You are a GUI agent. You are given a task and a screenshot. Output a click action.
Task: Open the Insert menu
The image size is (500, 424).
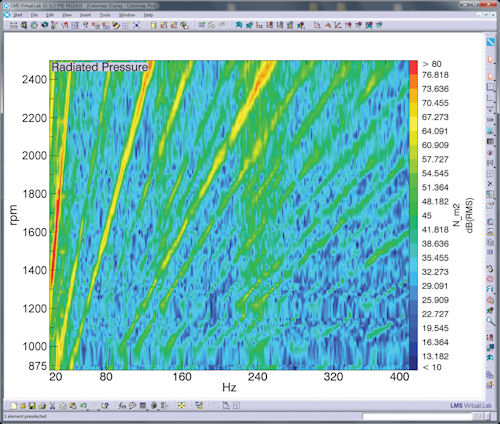(85, 15)
